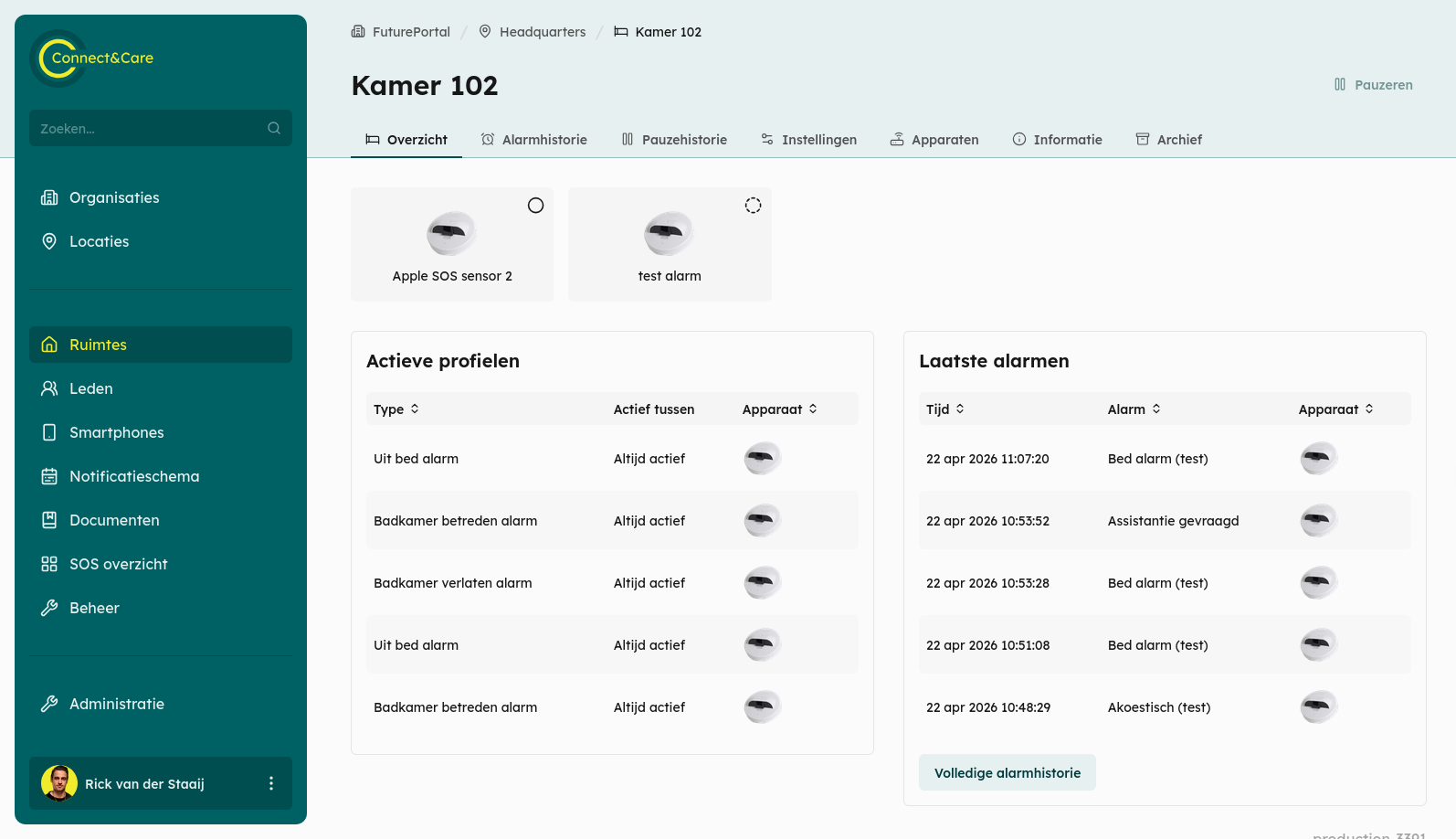1456x839 pixels.
Task: Focus the Zoeken search field
Action: coord(161,128)
